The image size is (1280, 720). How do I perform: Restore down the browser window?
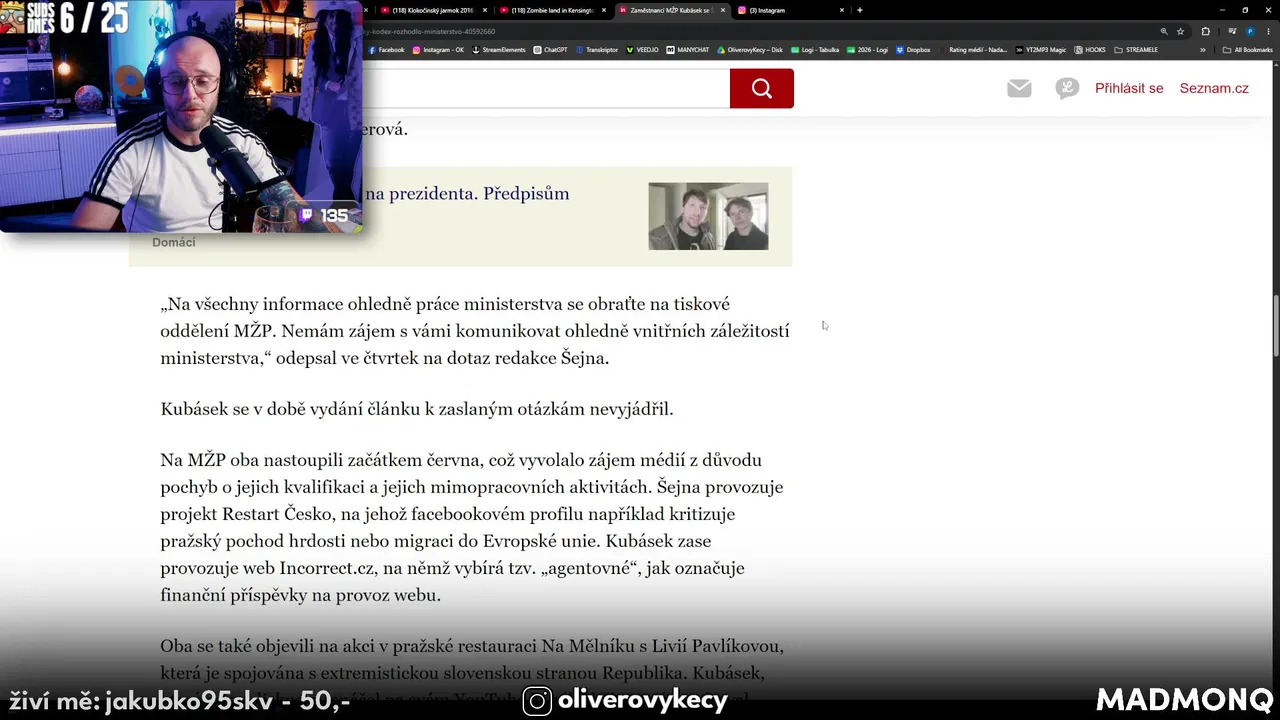[1245, 10]
